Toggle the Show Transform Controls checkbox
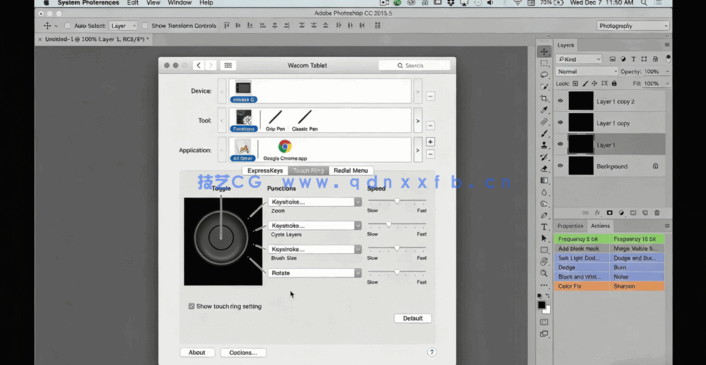This screenshot has height=365, width=706. tap(145, 26)
